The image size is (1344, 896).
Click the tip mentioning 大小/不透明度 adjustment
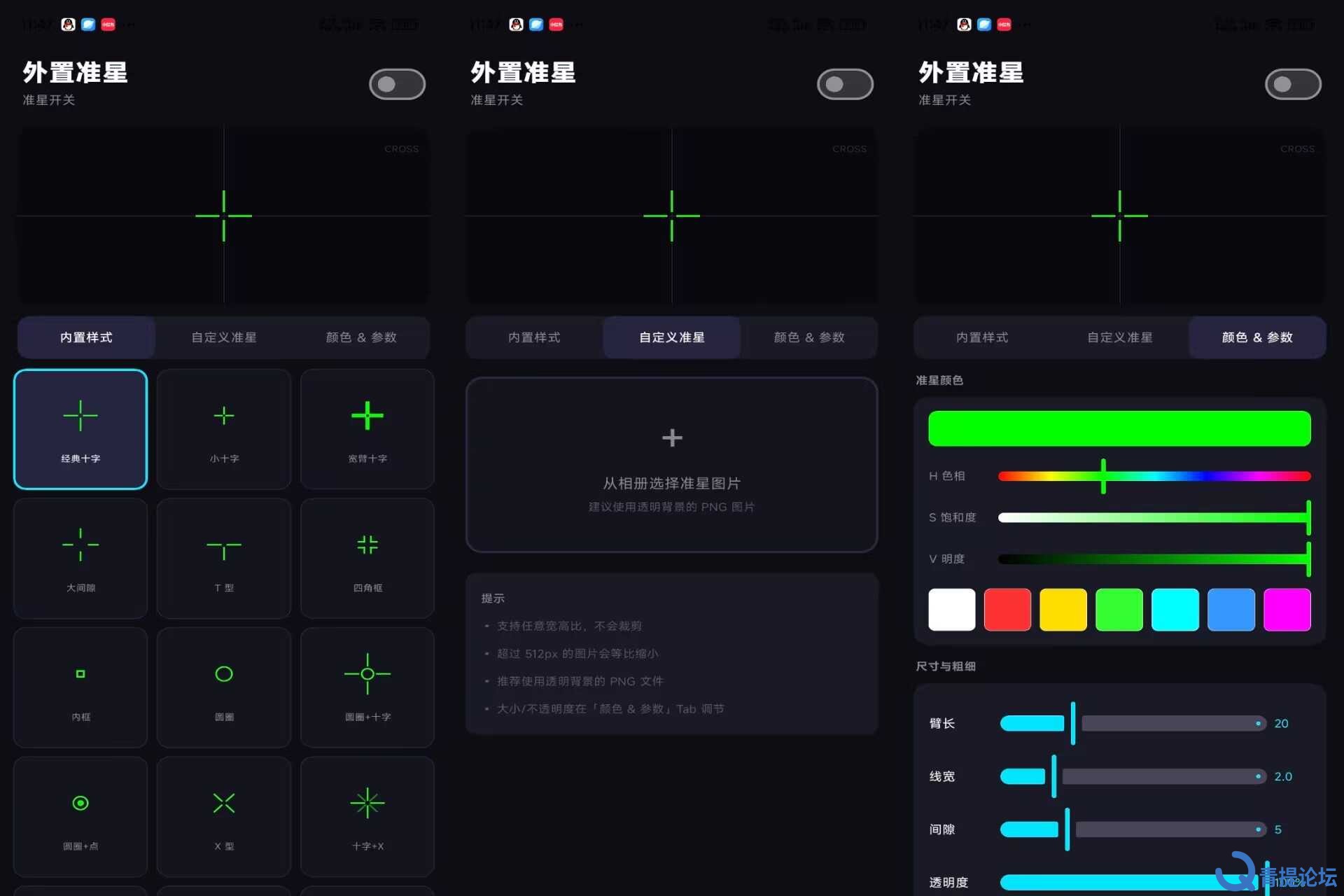[610, 709]
